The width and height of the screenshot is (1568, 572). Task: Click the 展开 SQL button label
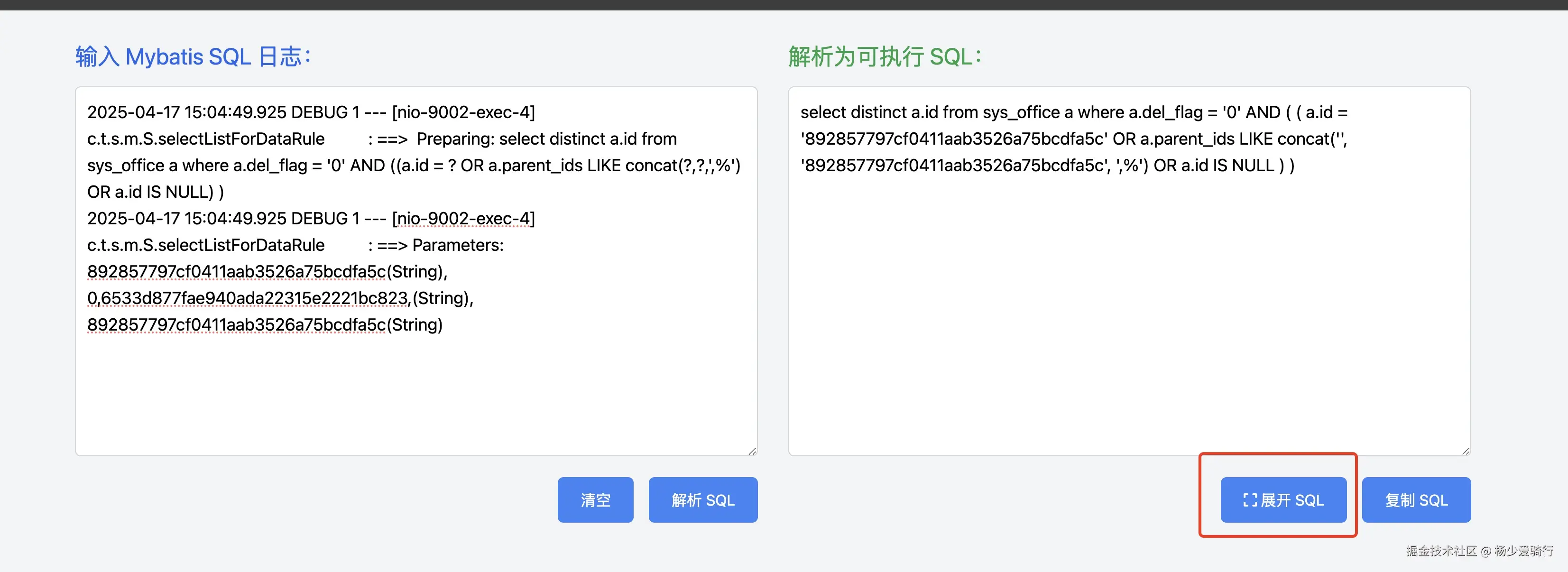(x=1292, y=500)
